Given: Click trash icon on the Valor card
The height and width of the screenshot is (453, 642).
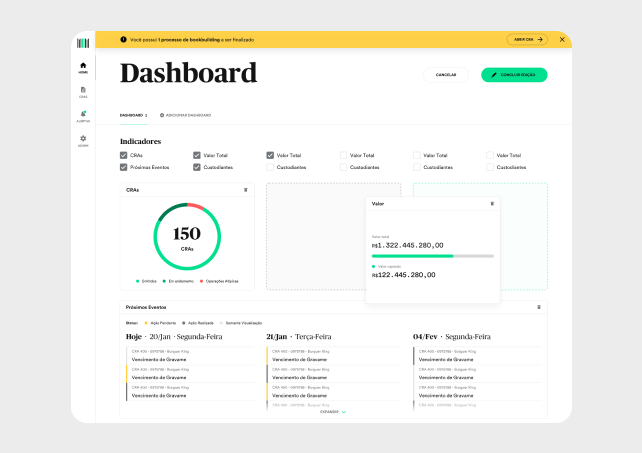Looking at the screenshot, I should coord(492,203).
